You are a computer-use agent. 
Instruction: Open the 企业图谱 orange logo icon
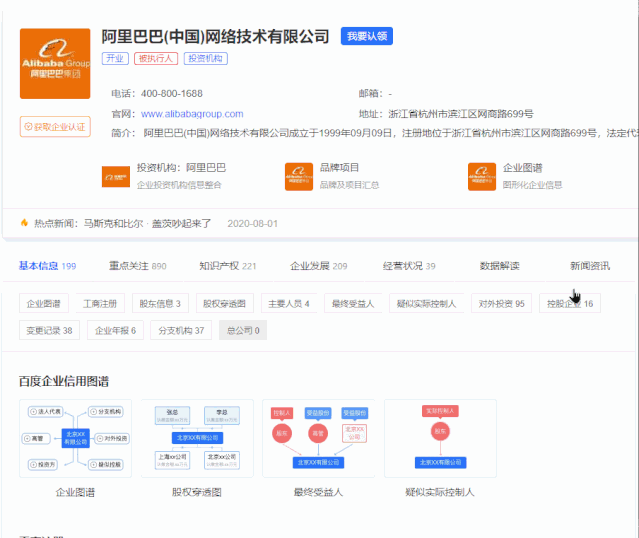click(482, 176)
